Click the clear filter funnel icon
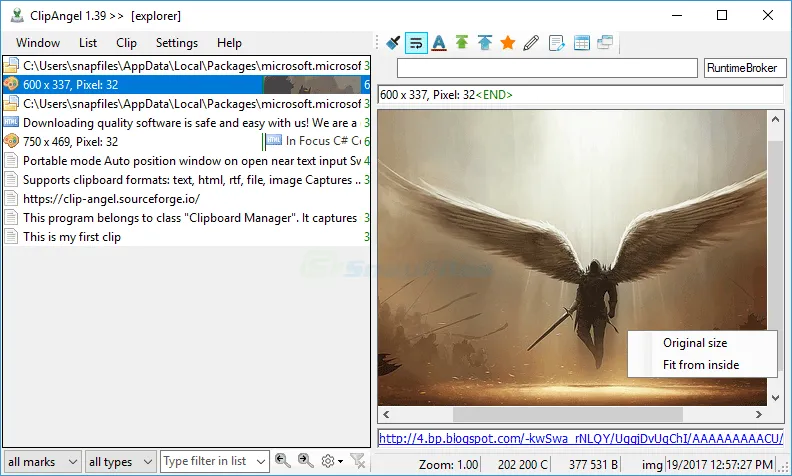 (x=358, y=461)
